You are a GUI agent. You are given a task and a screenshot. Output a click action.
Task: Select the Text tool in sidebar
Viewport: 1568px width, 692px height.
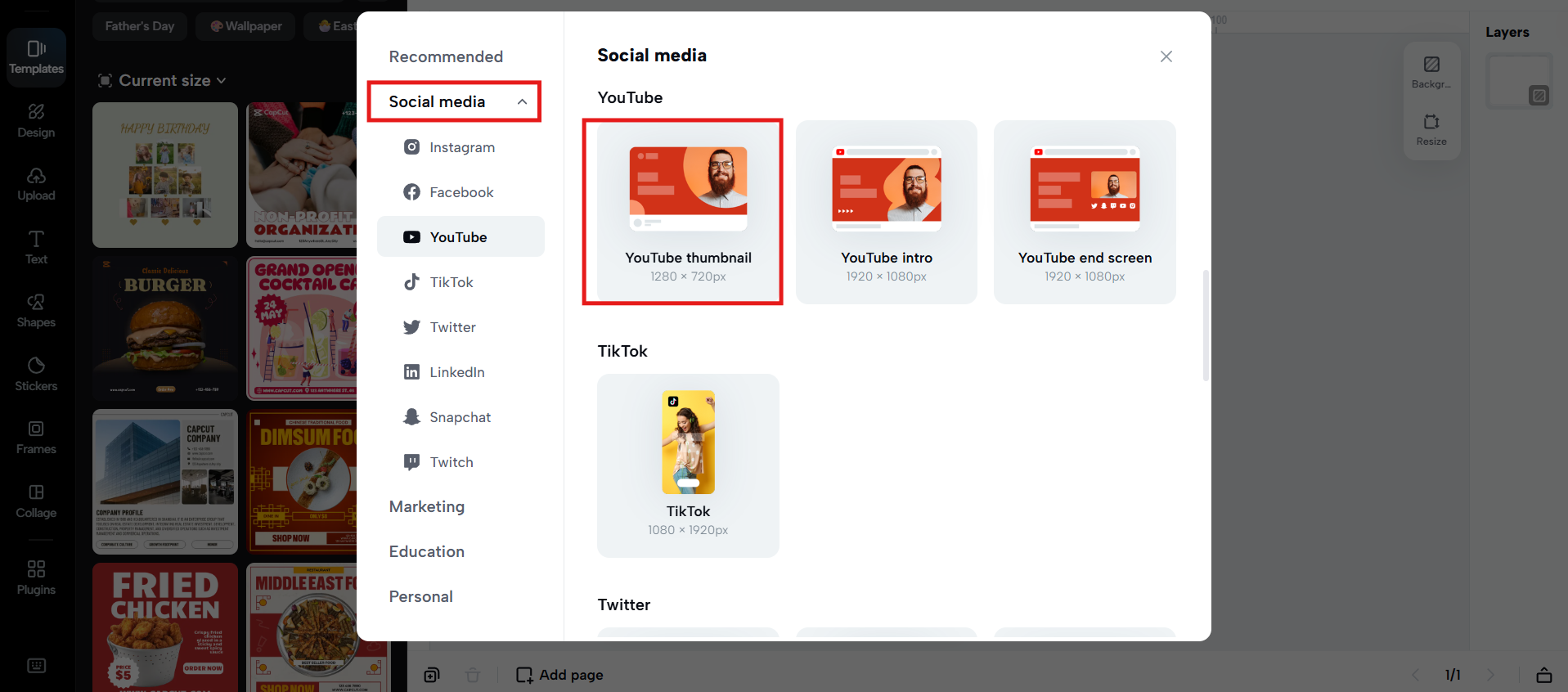click(x=36, y=248)
